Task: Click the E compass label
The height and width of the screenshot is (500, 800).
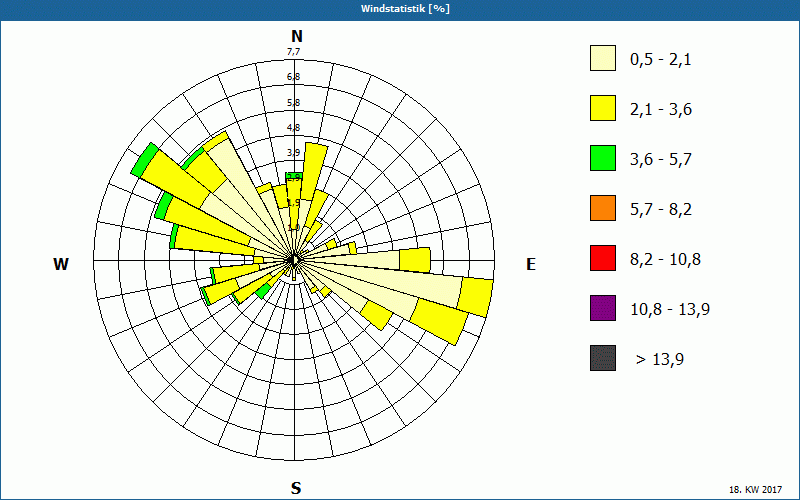Action: pos(531,264)
